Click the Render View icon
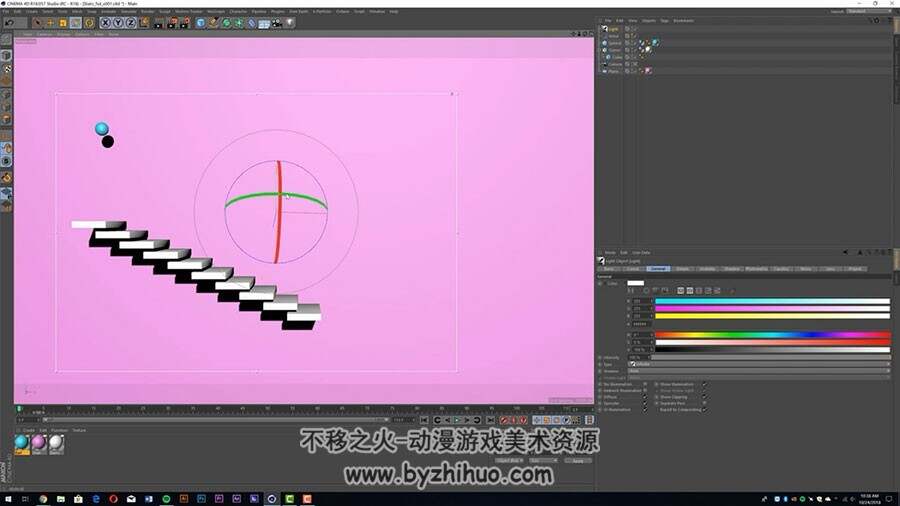 [x=160, y=23]
